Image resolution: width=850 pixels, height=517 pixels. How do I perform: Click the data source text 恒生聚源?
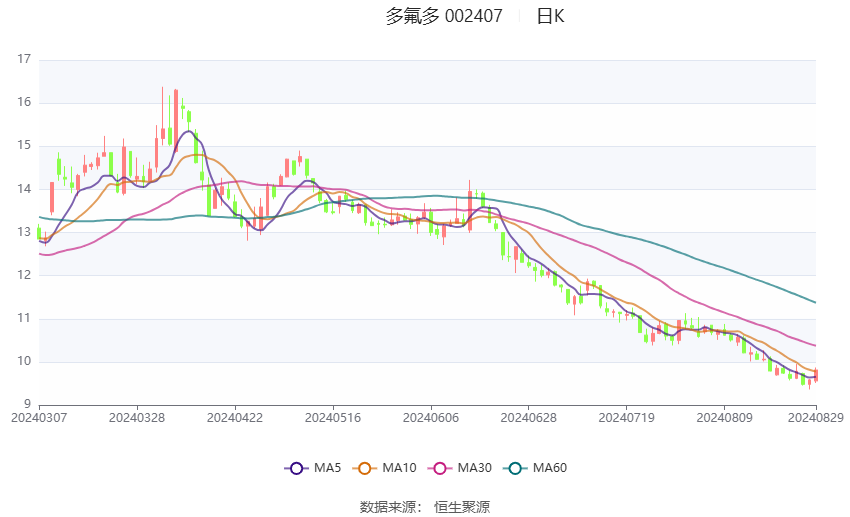tap(462, 507)
